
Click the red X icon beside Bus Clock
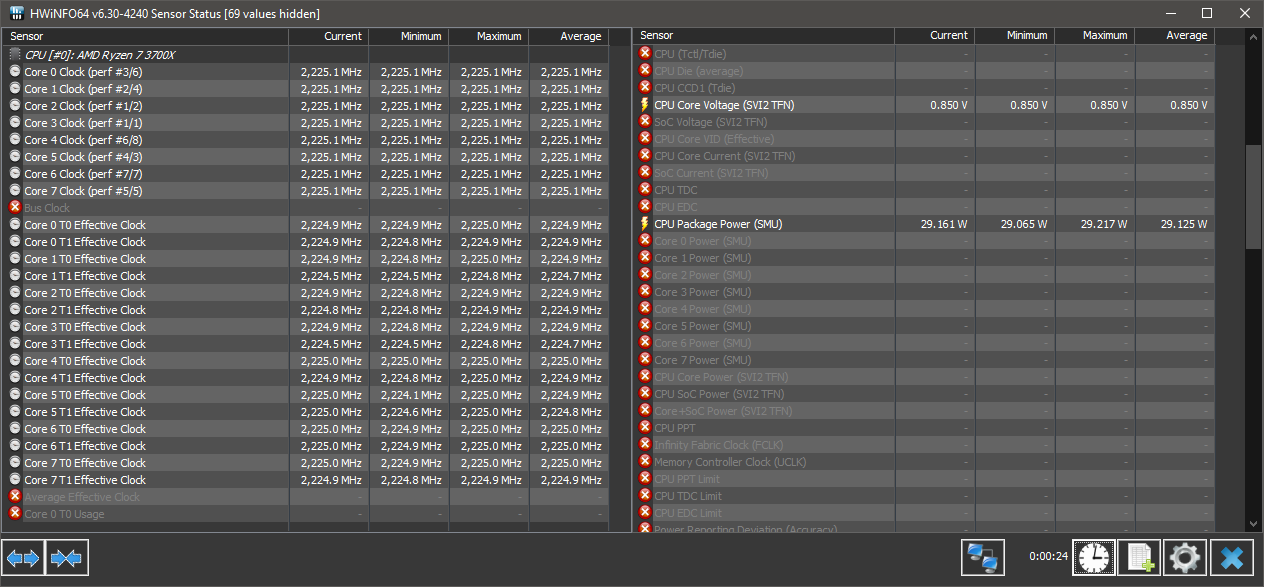15,207
